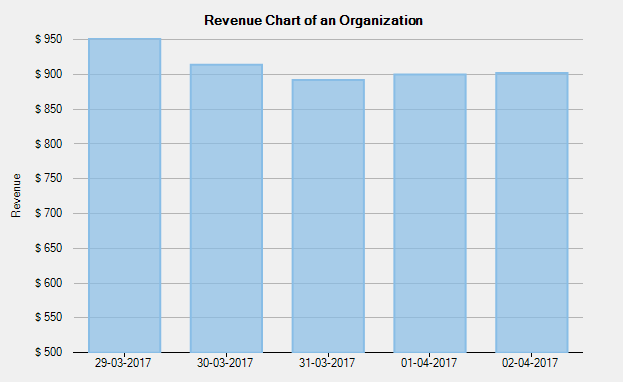Image resolution: width=623 pixels, height=382 pixels.
Task: Click the $ 800 y-axis label
Action: point(48,144)
